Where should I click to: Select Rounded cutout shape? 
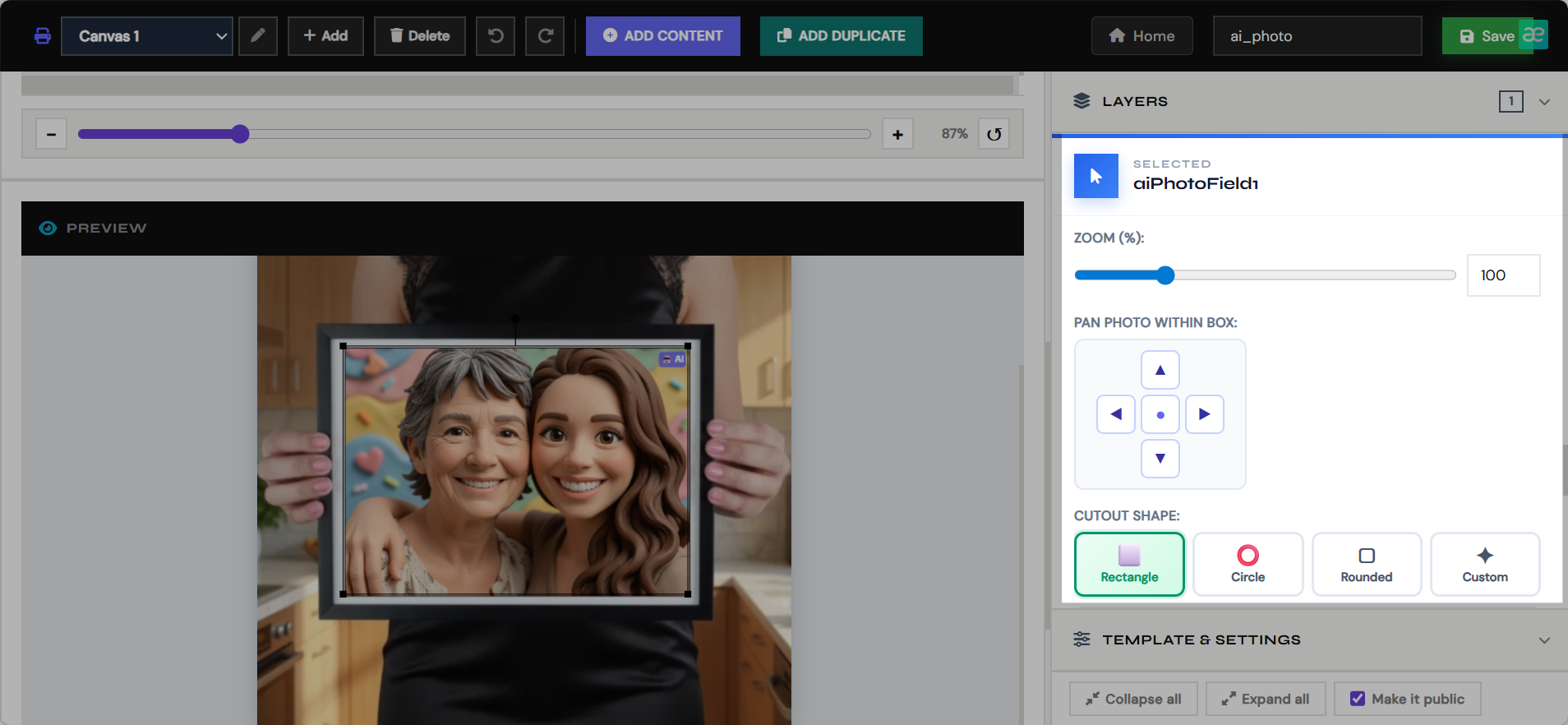click(1367, 564)
